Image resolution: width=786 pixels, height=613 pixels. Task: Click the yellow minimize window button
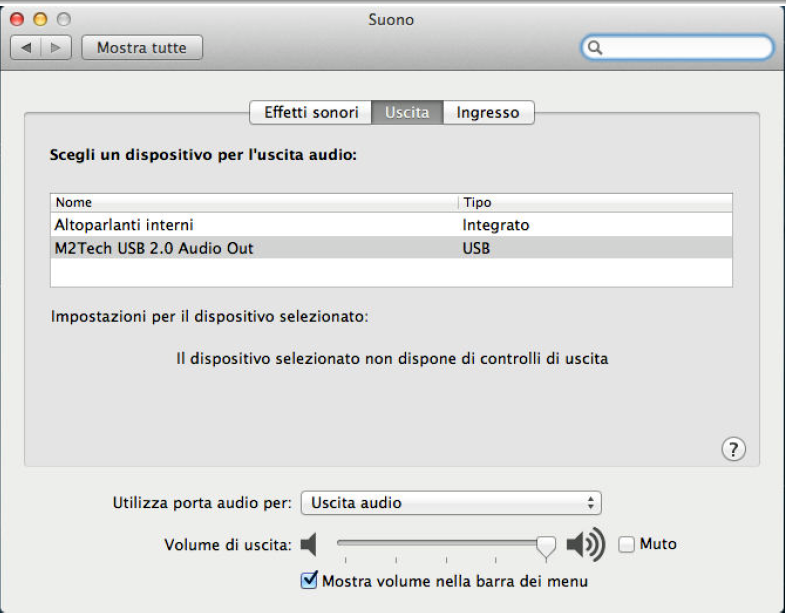[40, 19]
